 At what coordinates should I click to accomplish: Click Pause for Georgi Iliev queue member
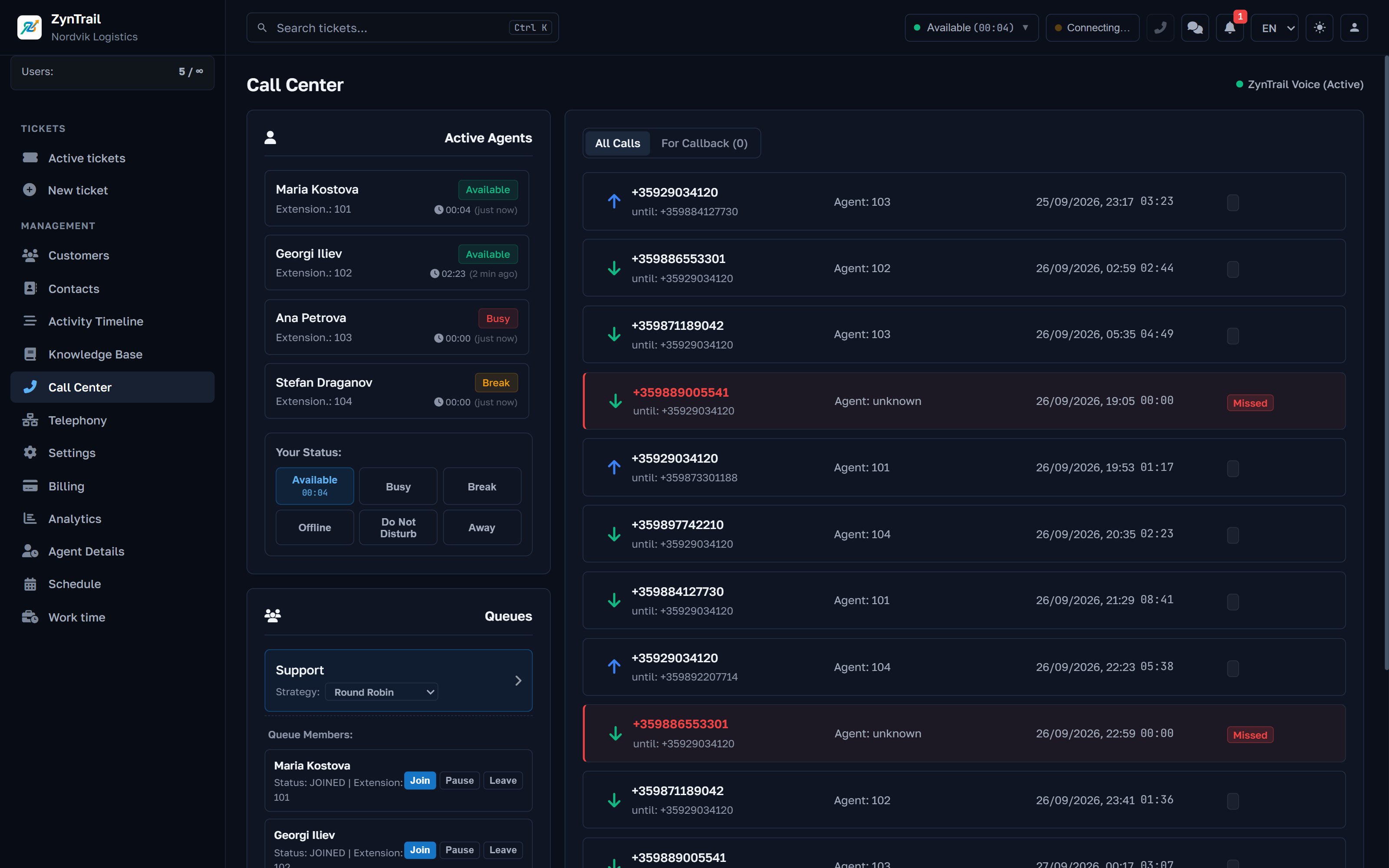tap(459, 850)
